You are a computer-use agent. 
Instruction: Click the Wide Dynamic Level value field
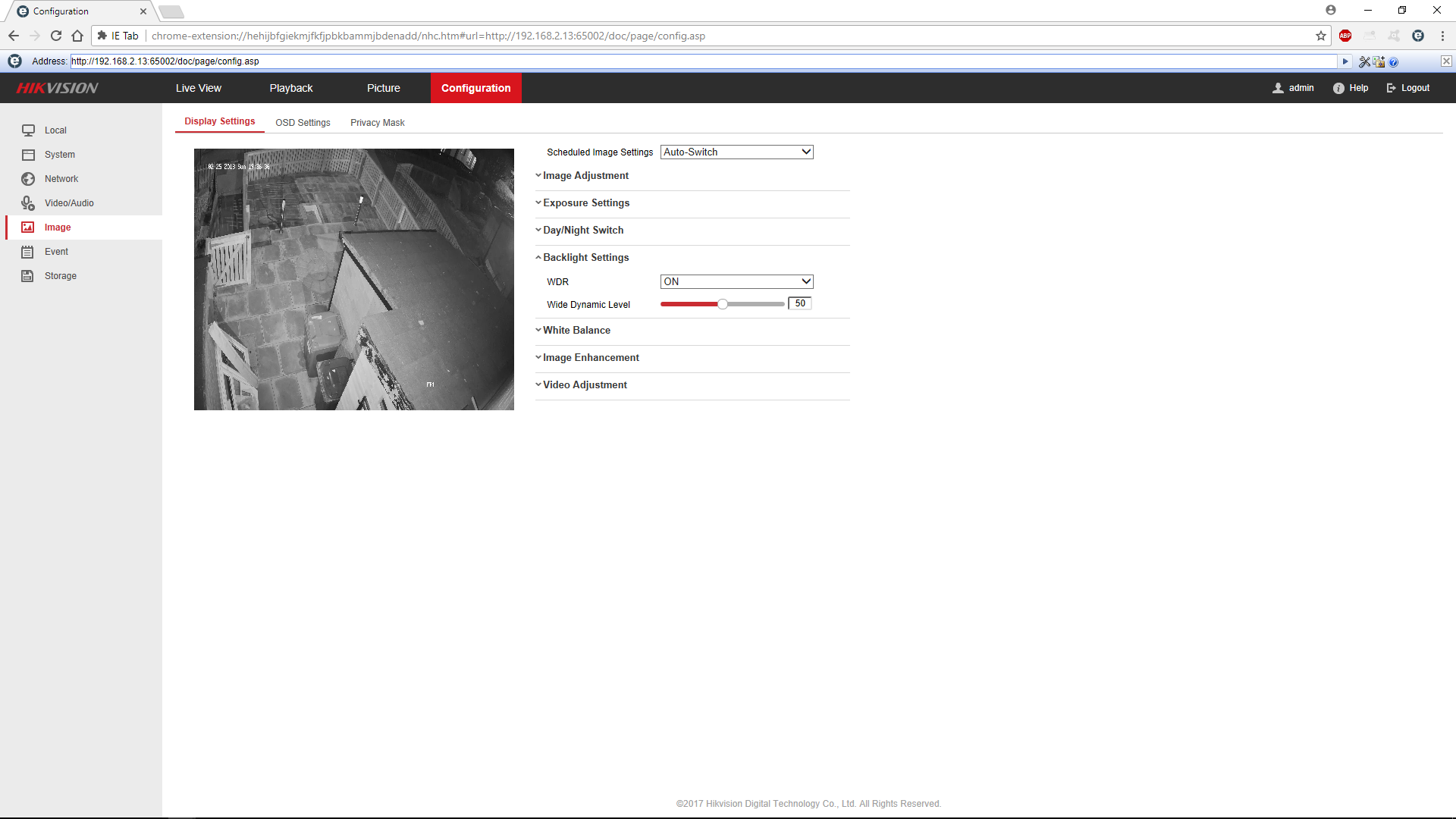coord(800,303)
